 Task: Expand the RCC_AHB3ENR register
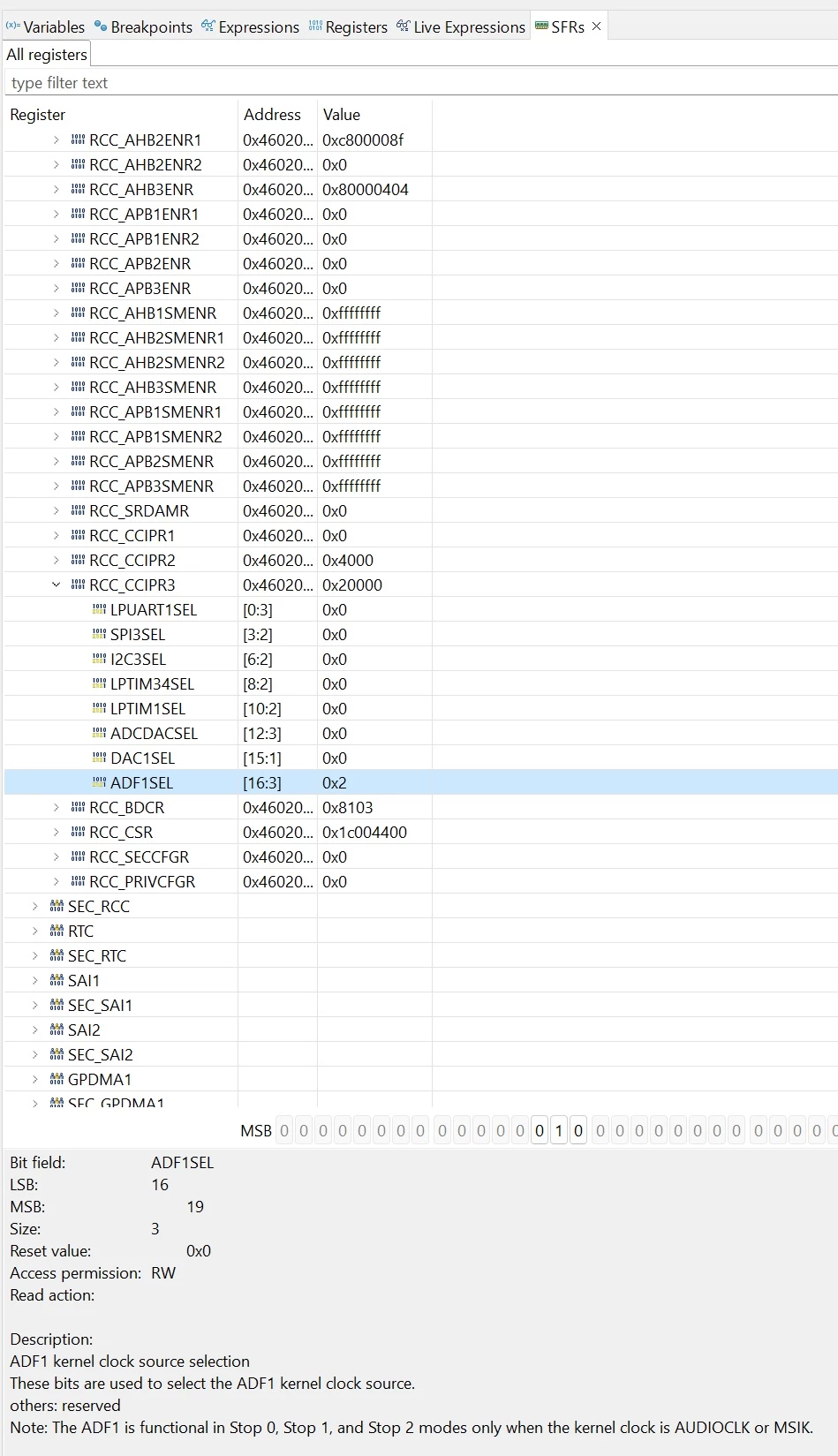(57, 189)
